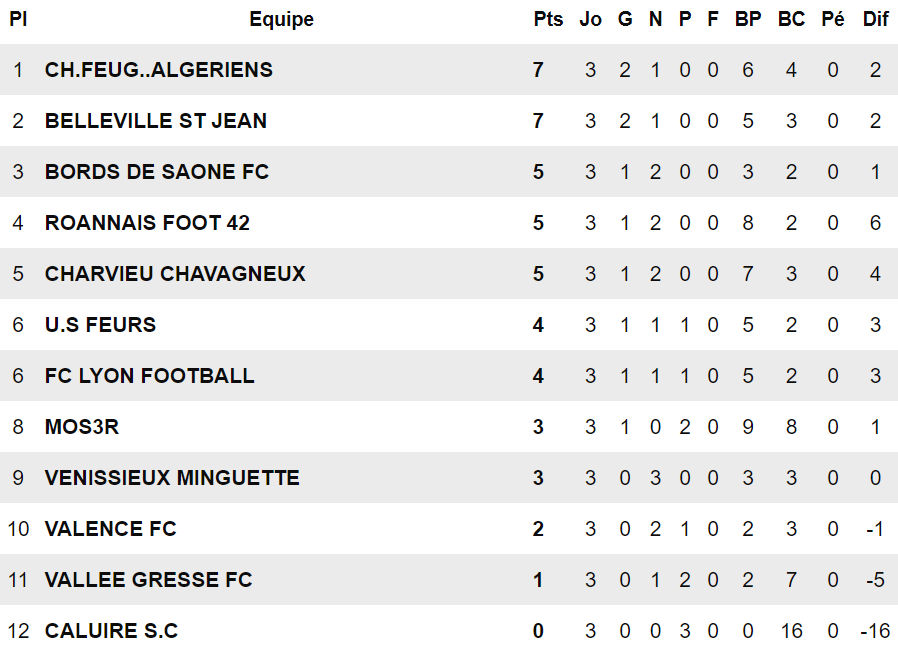Select the BORDS DE SAONE FC team
Image resolution: width=898 pixels, height=654 pixels.
click(156, 172)
